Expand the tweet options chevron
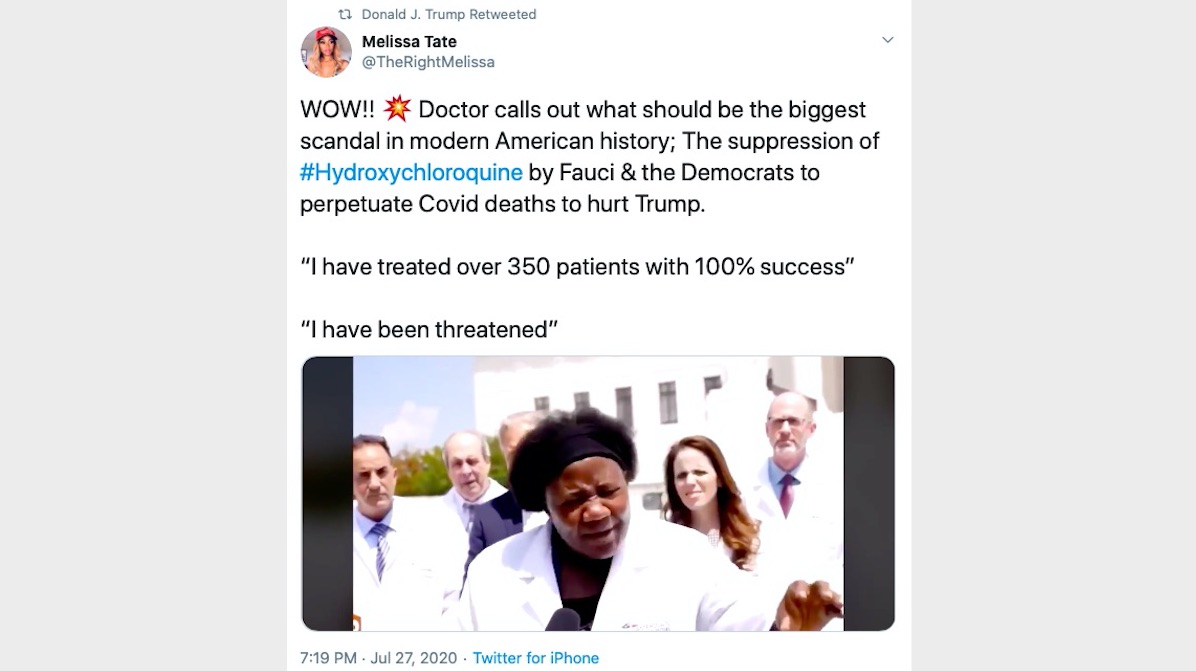 (887, 40)
